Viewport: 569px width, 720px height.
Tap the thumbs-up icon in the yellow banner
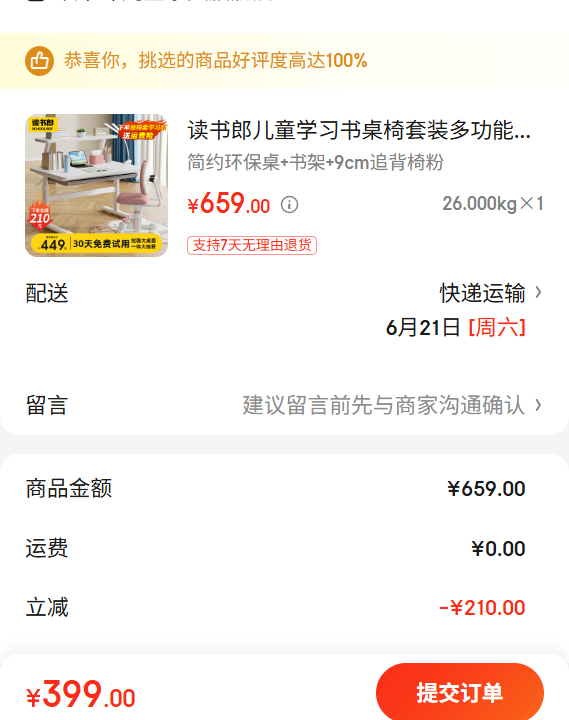tap(39, 61)
